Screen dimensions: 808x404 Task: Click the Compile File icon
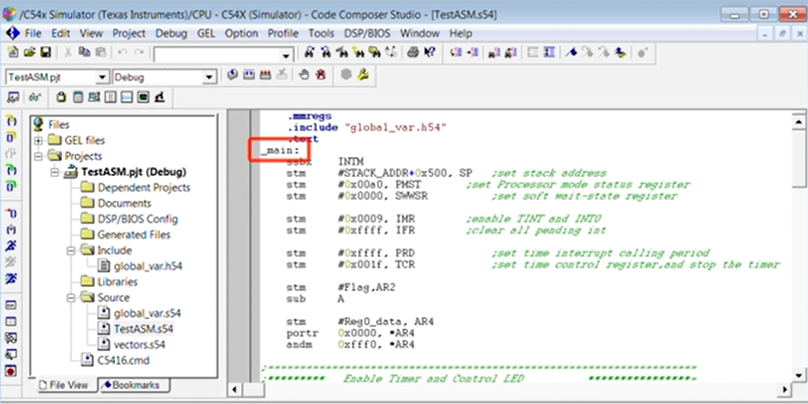pyautogui.click(x=233, y=75)
